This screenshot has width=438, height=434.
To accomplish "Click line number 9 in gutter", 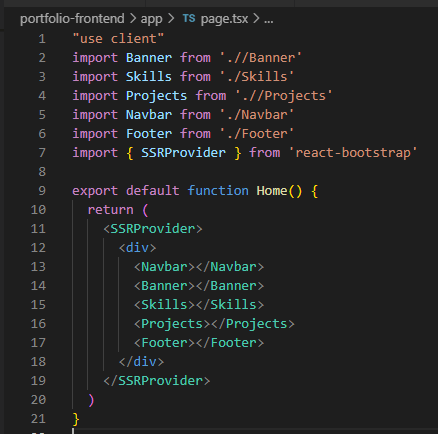I will (42, 191).
